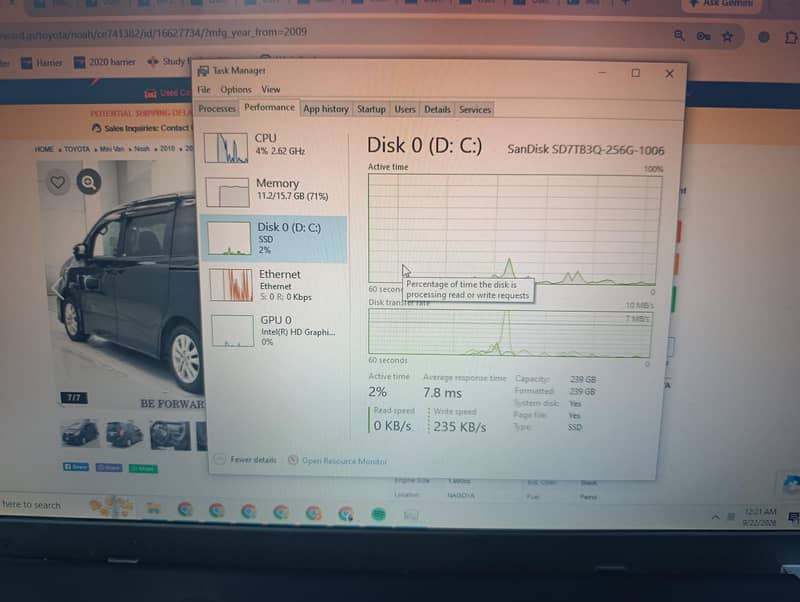
Task: Click the Task Manager title bar icon
Action: point(203,70)
